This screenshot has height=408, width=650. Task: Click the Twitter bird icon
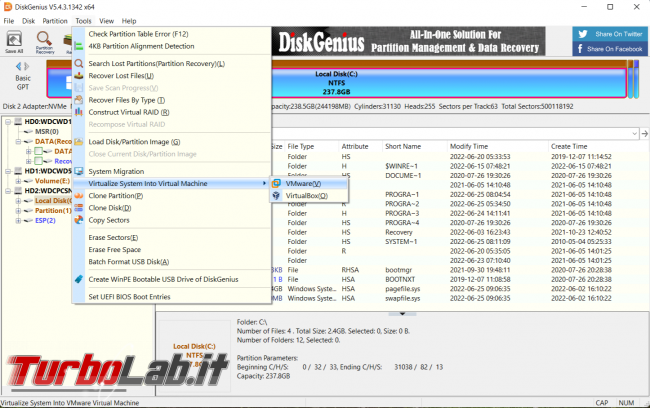coord(583,34)
